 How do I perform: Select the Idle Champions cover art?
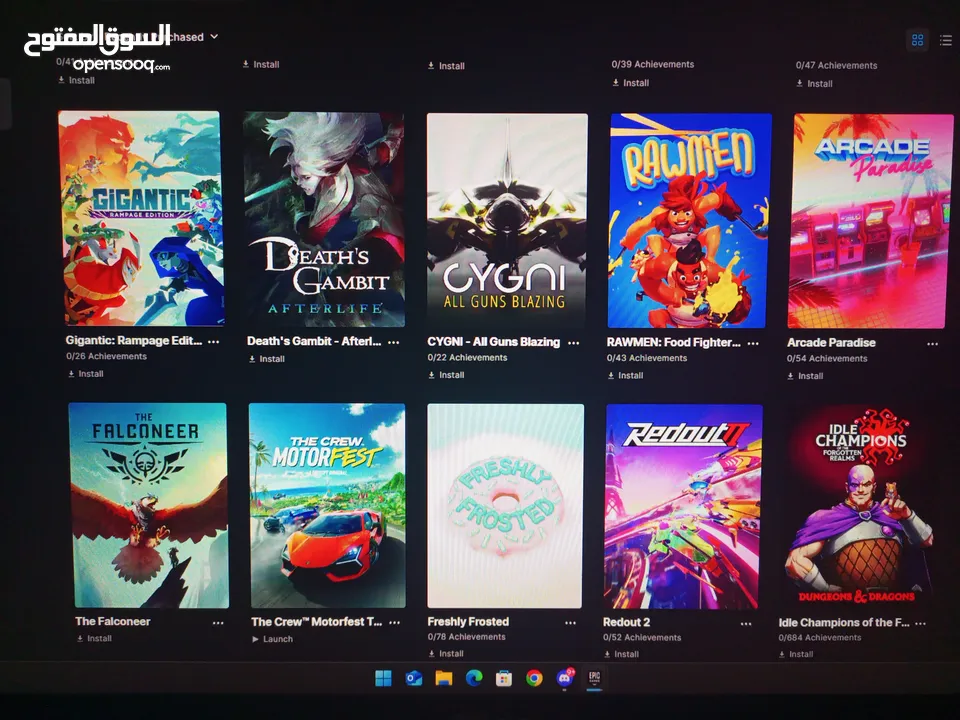[860, 507]
